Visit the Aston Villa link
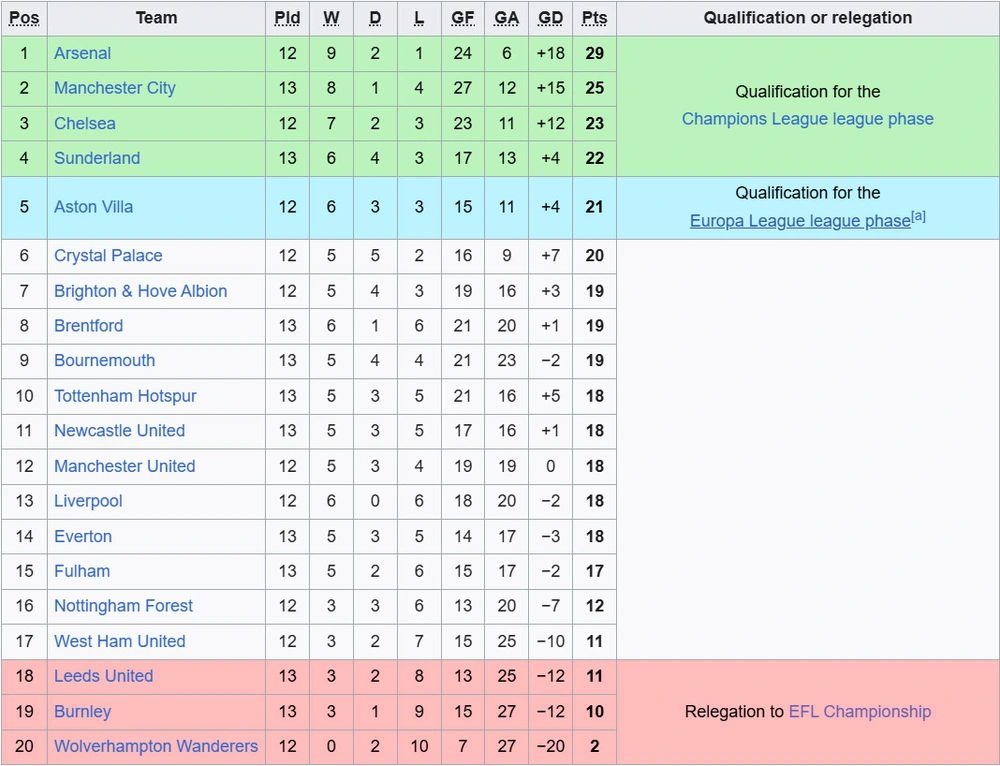This screenshot has height=766, width=1000. click(x=93, y=207)
